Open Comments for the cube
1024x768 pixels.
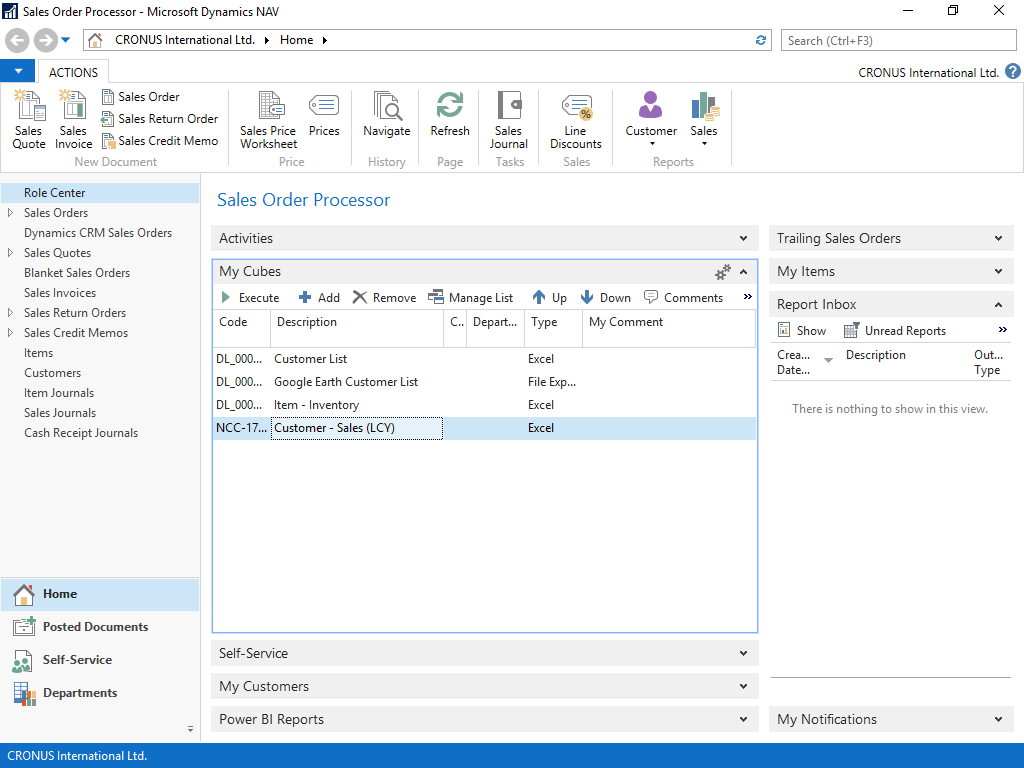(x=684, y=298)
